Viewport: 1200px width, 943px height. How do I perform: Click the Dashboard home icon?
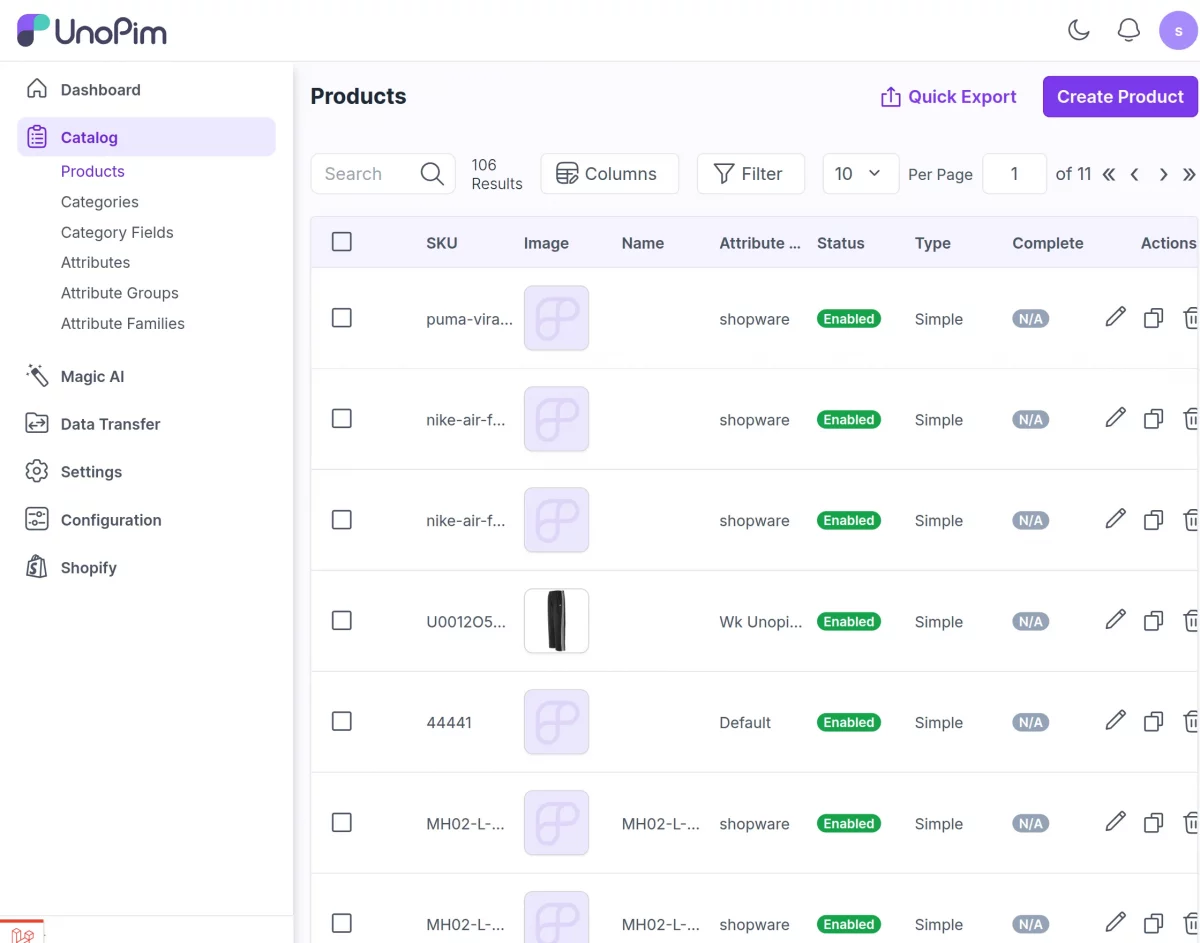pos(37,89)
